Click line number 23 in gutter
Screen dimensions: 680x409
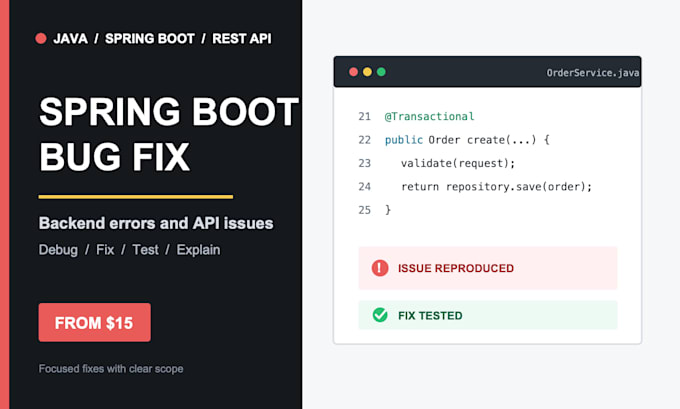pos(365,163)
